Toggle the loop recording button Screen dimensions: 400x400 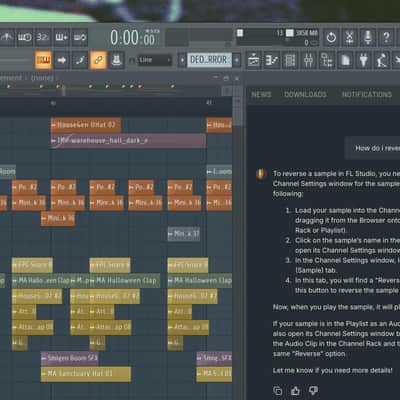pyautogui.click(x=80, y=37)
